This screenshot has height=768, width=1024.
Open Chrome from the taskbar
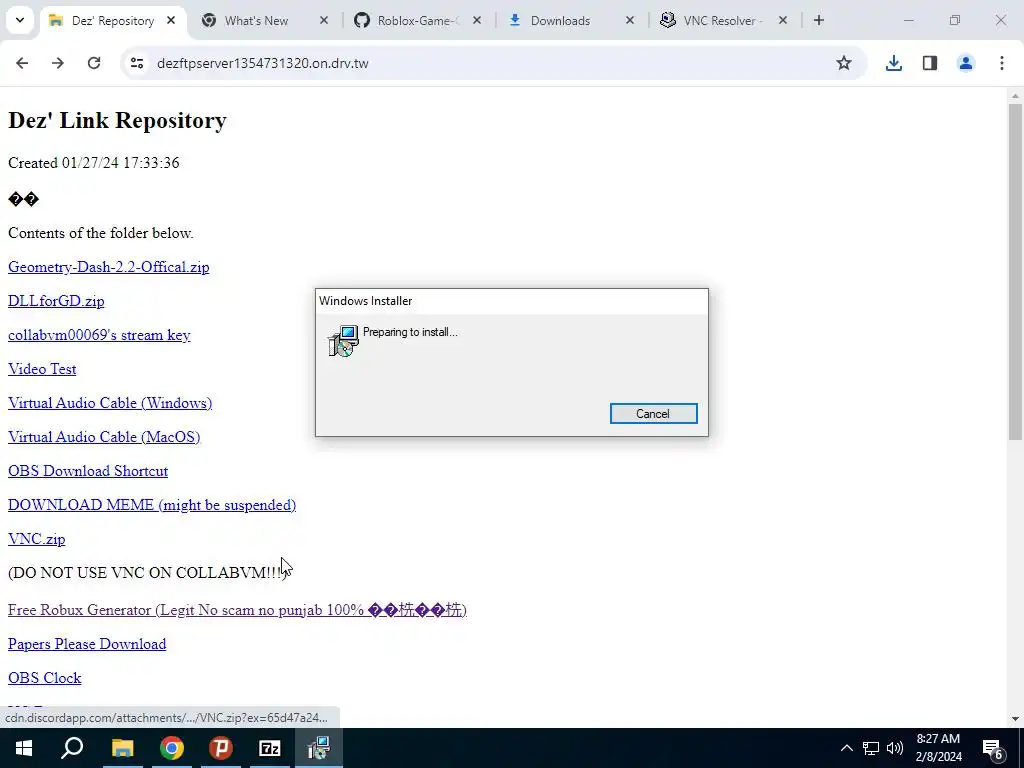tap(172, 748)
